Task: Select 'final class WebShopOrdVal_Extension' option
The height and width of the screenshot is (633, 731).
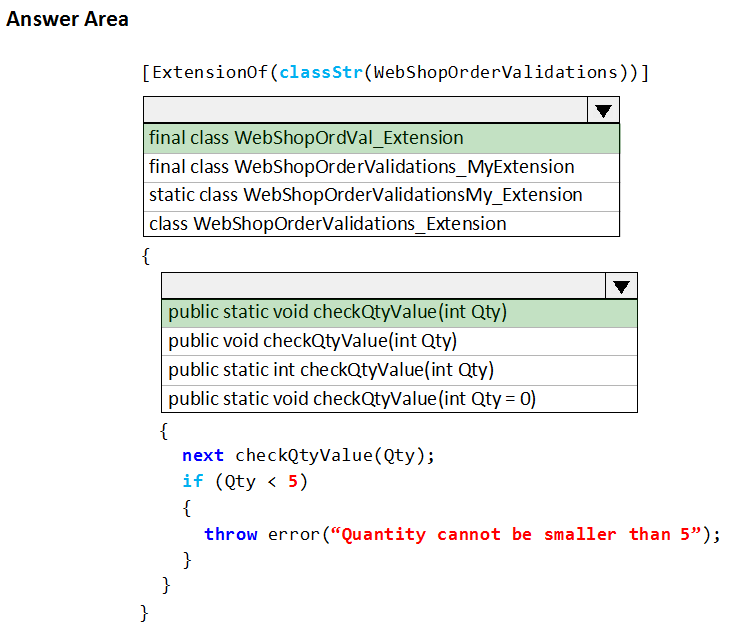Action: [x=381, y=138]
